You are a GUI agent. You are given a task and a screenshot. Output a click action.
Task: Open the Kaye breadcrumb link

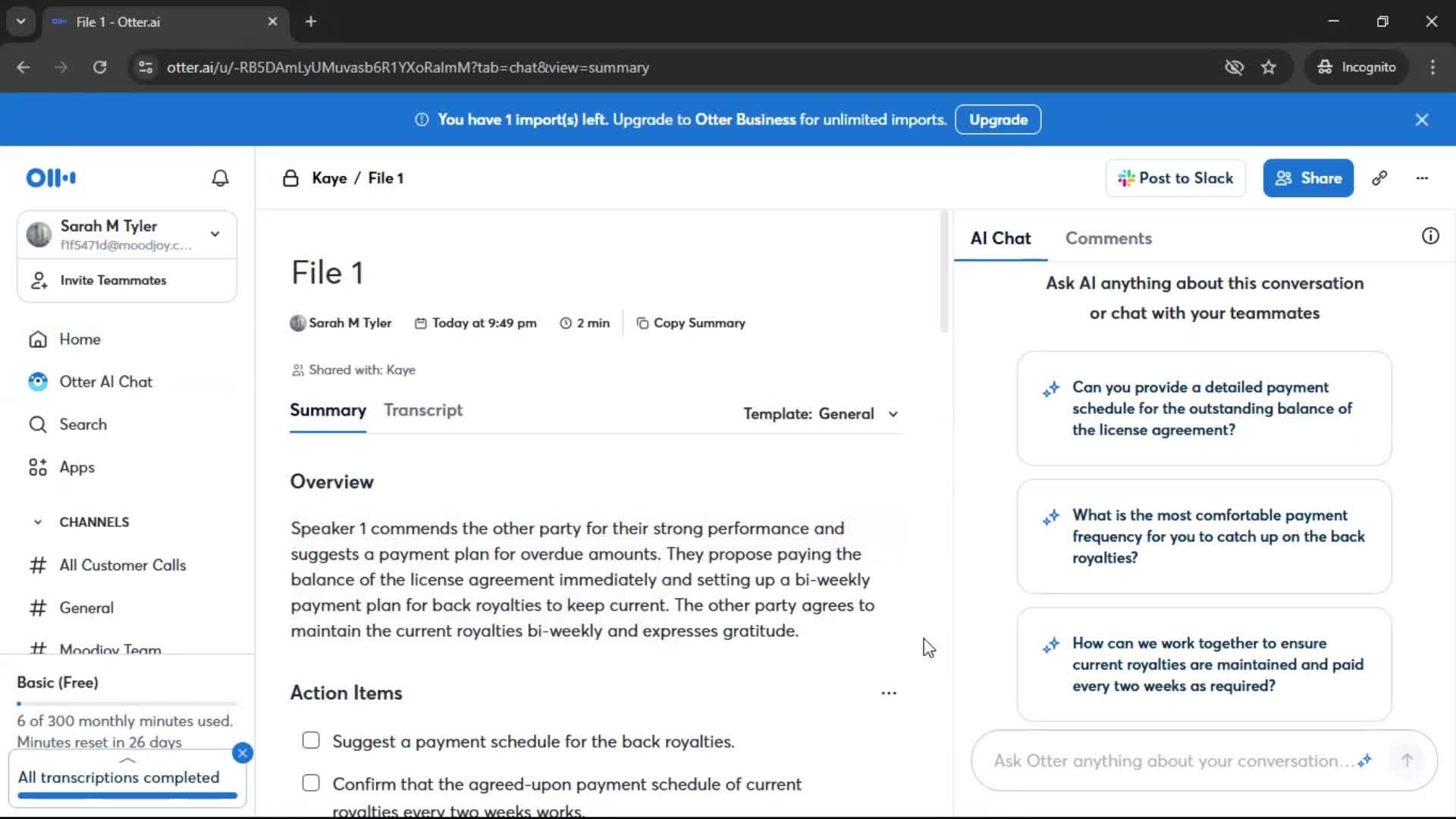point(330,178)
